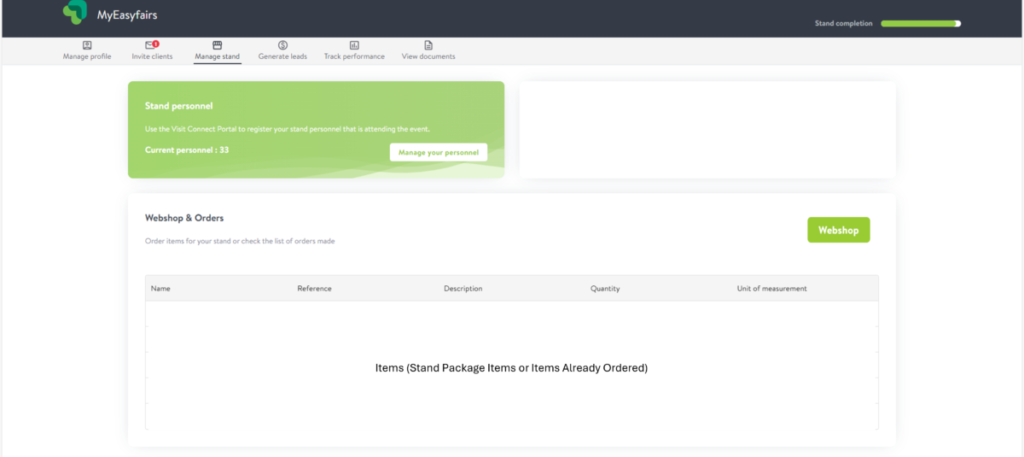Click the Manage stand booth icon
This screenshot has width=1024, height=457.
[217, 45]
